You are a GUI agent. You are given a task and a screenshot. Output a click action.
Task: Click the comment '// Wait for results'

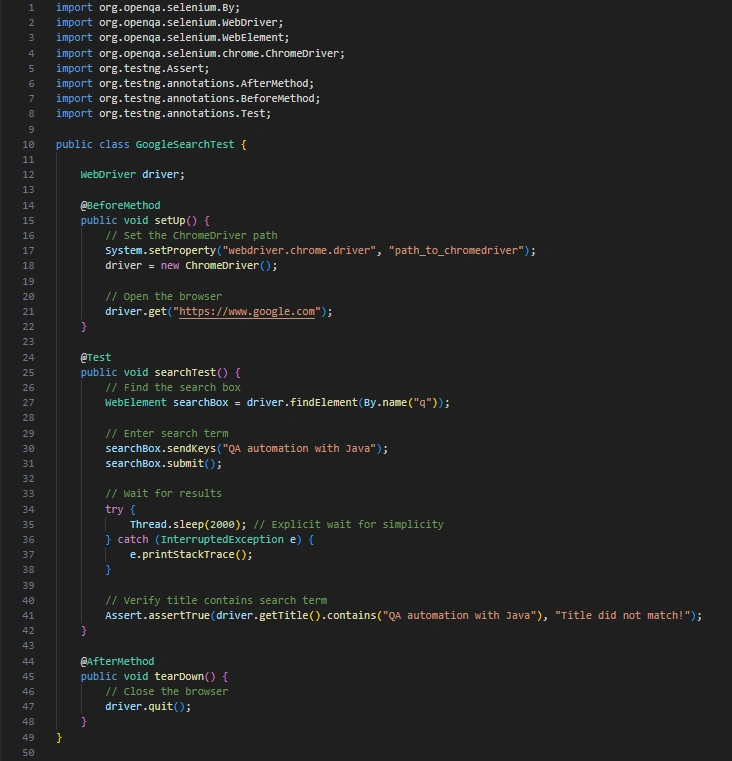coord(164,494)
